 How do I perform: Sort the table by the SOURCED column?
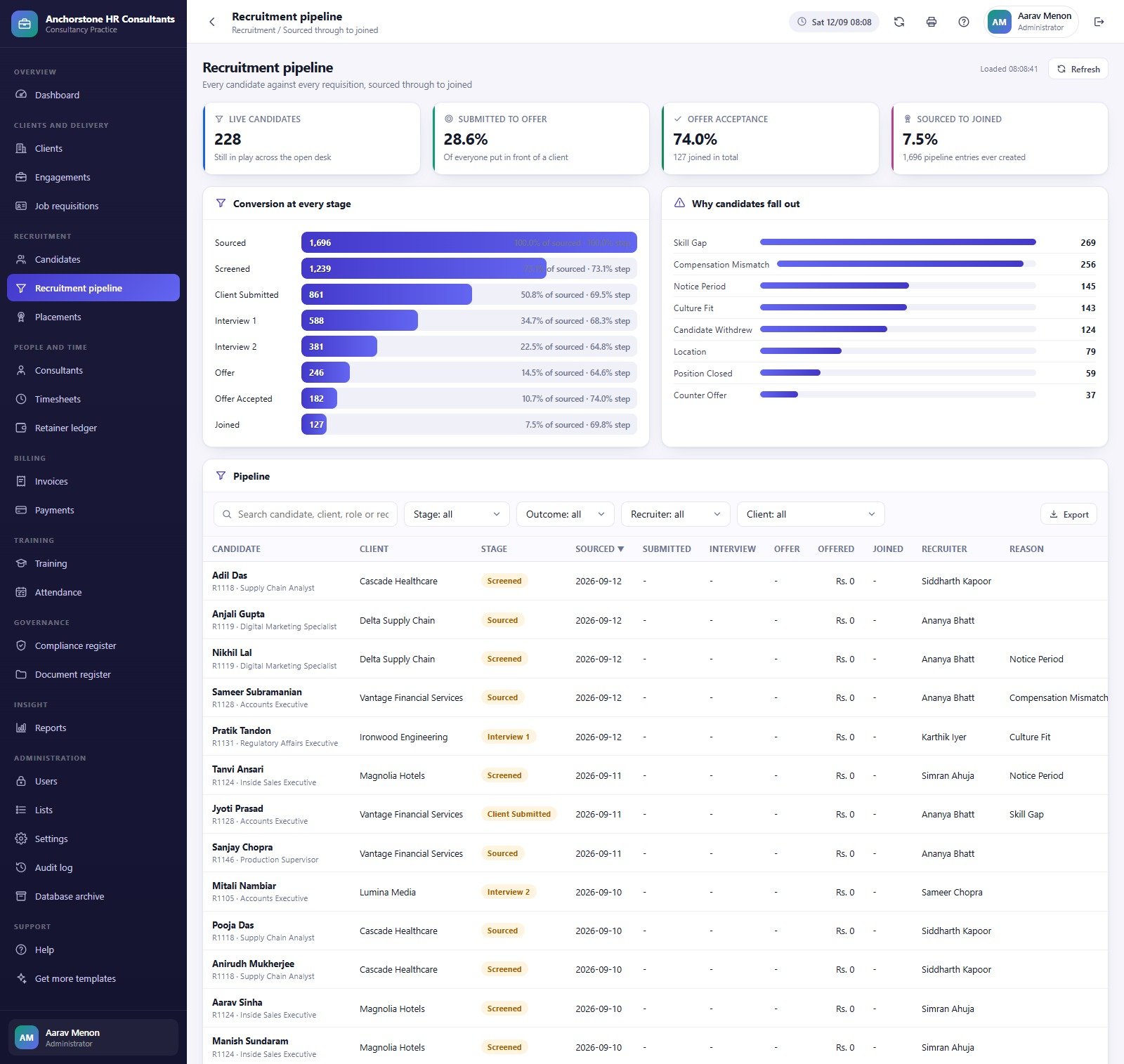pos(599,549)
